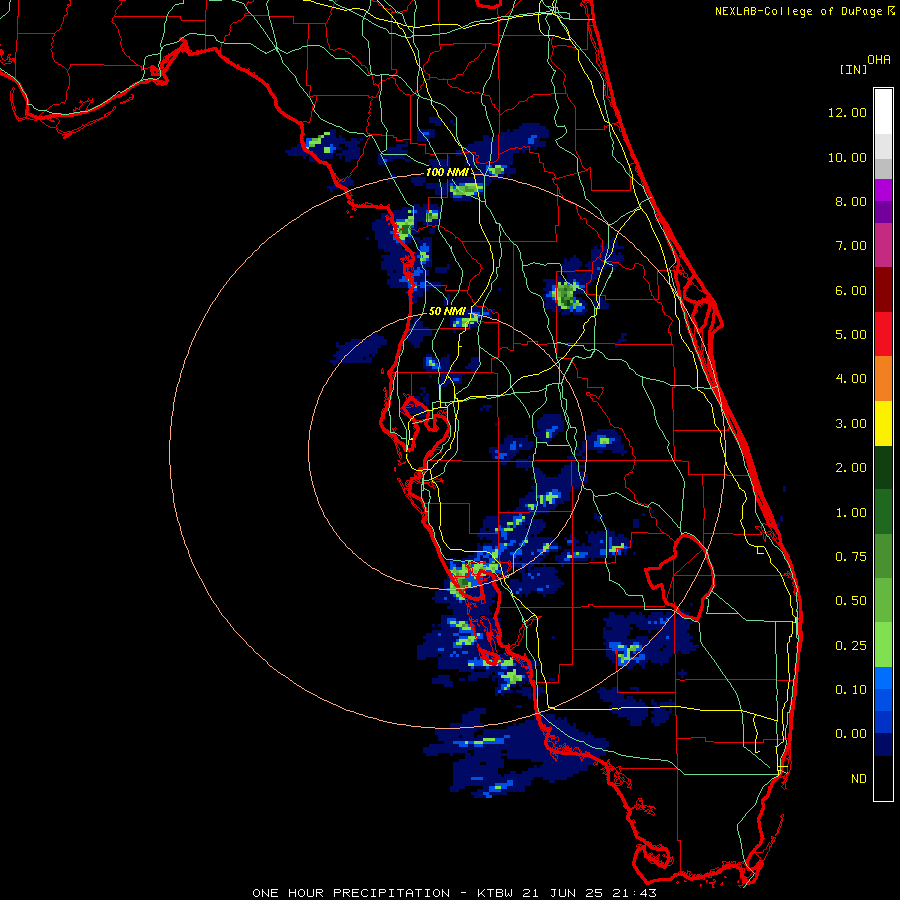This screenshot has width=900, height=900.
Task: Click the pink legend swatch beside 7.00
Action: pos(883,245)
